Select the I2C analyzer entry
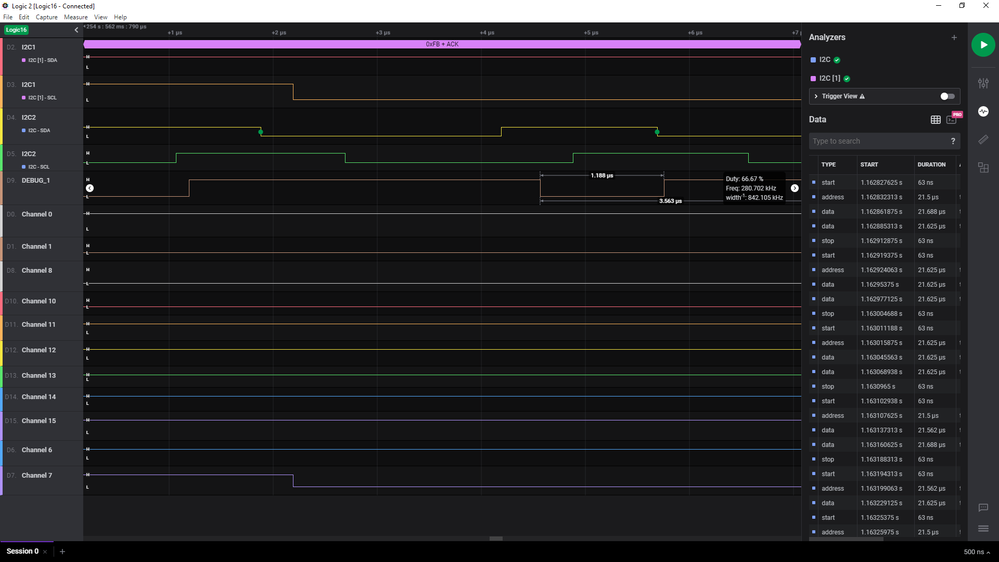 point(825,60)
